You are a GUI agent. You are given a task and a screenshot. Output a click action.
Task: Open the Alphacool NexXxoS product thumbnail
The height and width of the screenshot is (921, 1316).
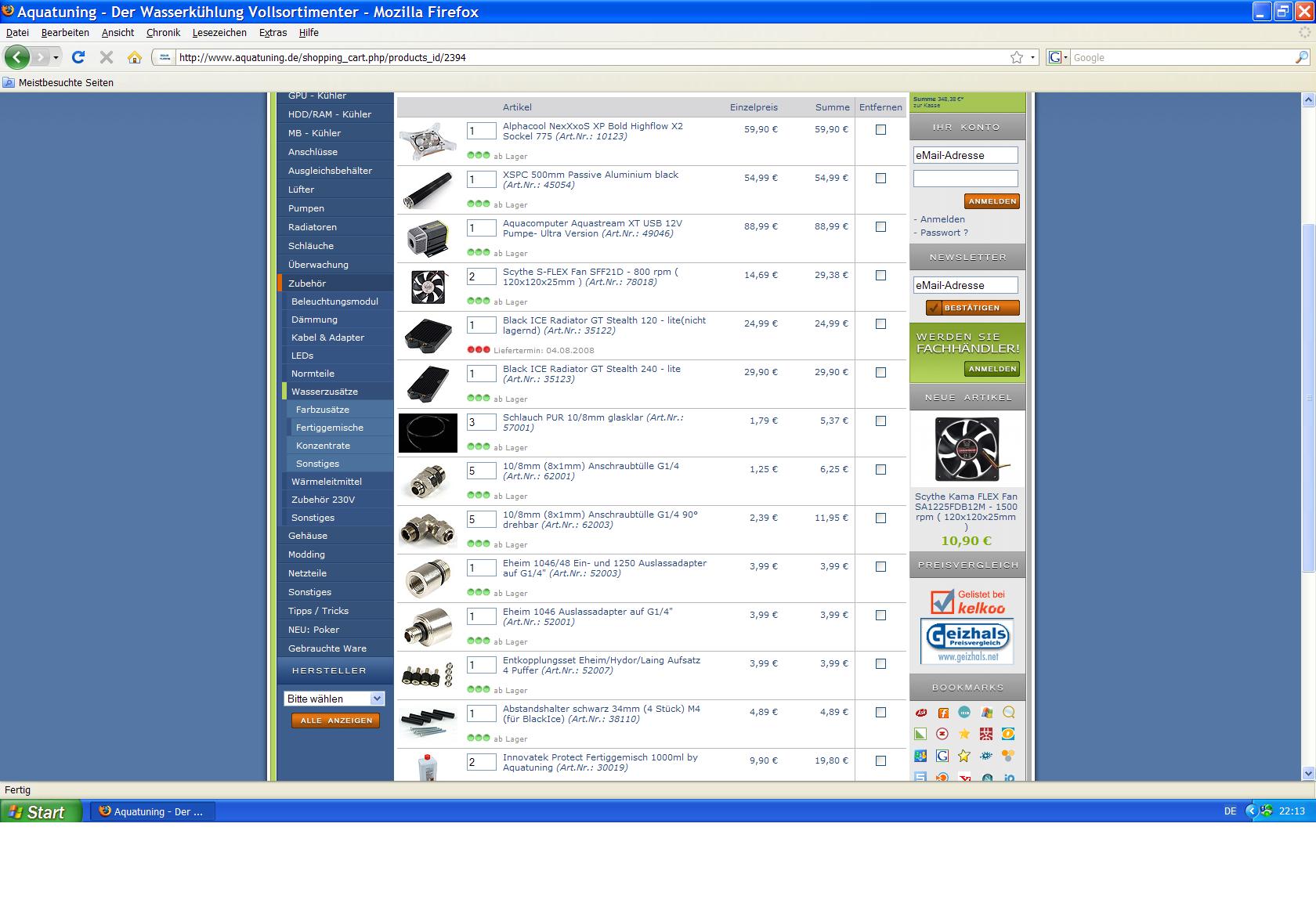(x=428, y=142)
